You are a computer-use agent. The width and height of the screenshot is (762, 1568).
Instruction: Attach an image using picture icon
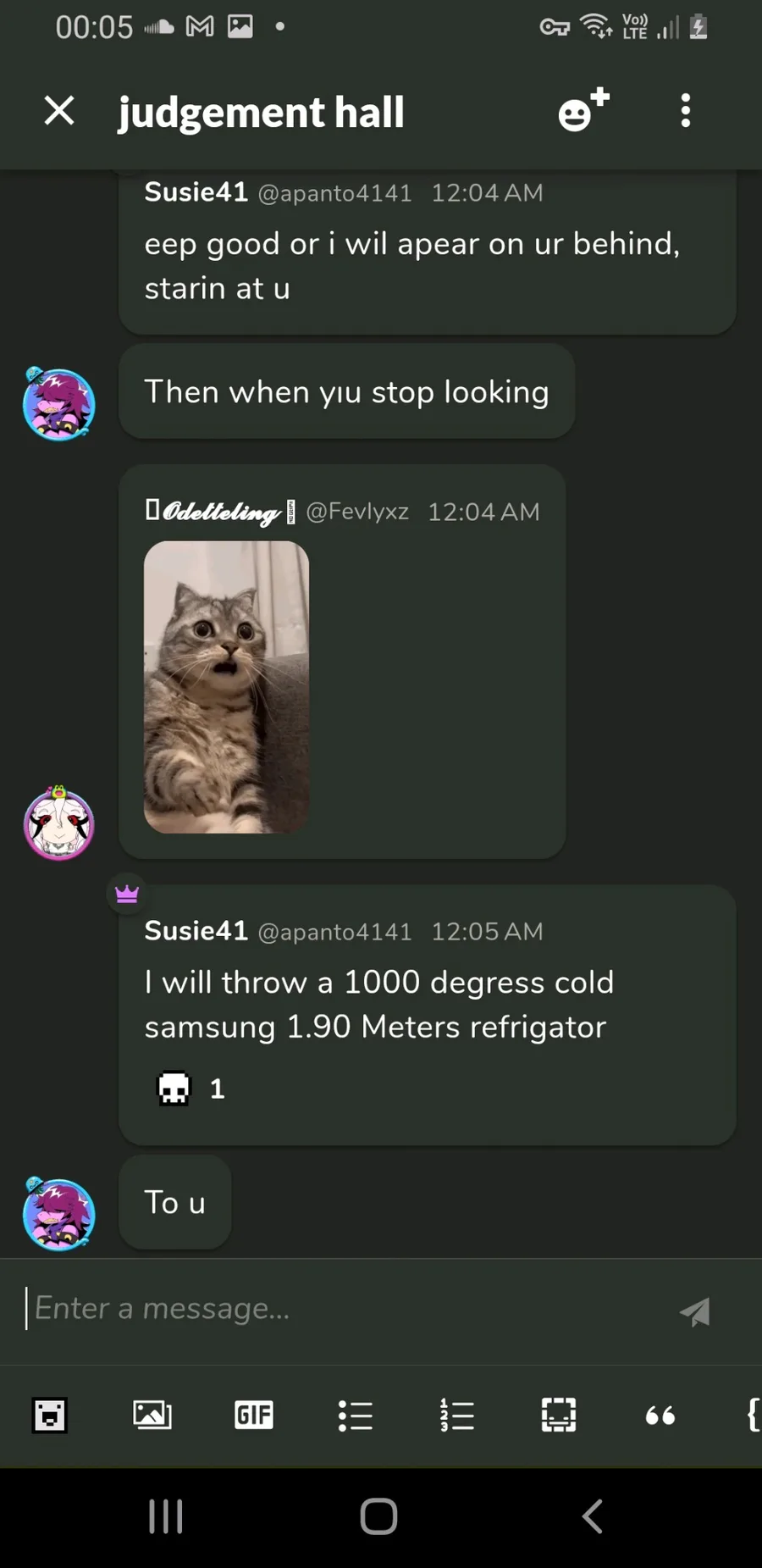click(x=152, y=1415)
